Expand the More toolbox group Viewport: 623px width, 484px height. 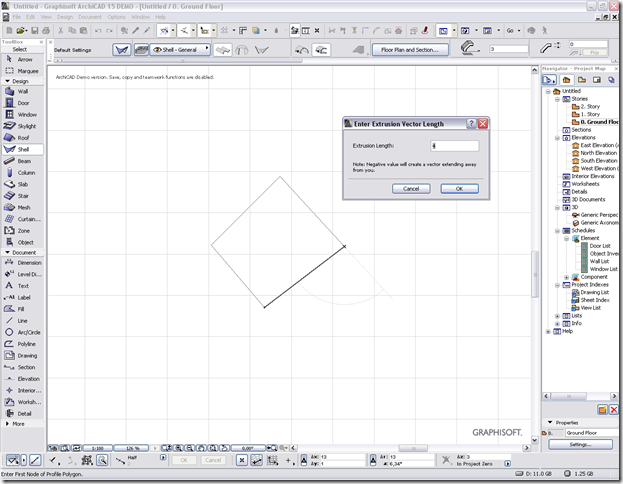(x=7, y=424)
